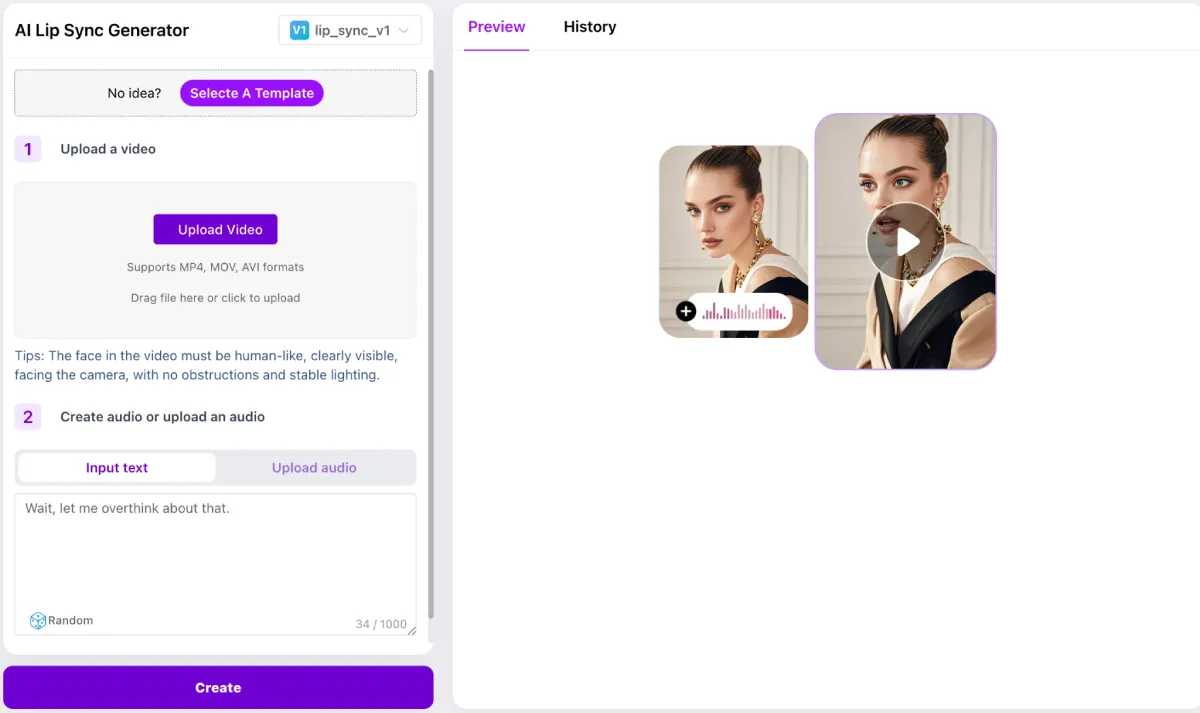The height and width of the screenshot is (713, 1200).
Task: Click the Upload Video button
Action: 215,229
